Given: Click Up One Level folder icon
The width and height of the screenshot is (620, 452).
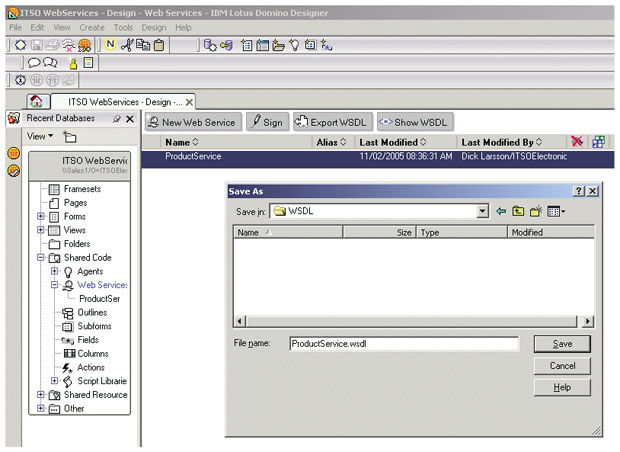Looking at the screenshot, I should click(x=518, y=212).
